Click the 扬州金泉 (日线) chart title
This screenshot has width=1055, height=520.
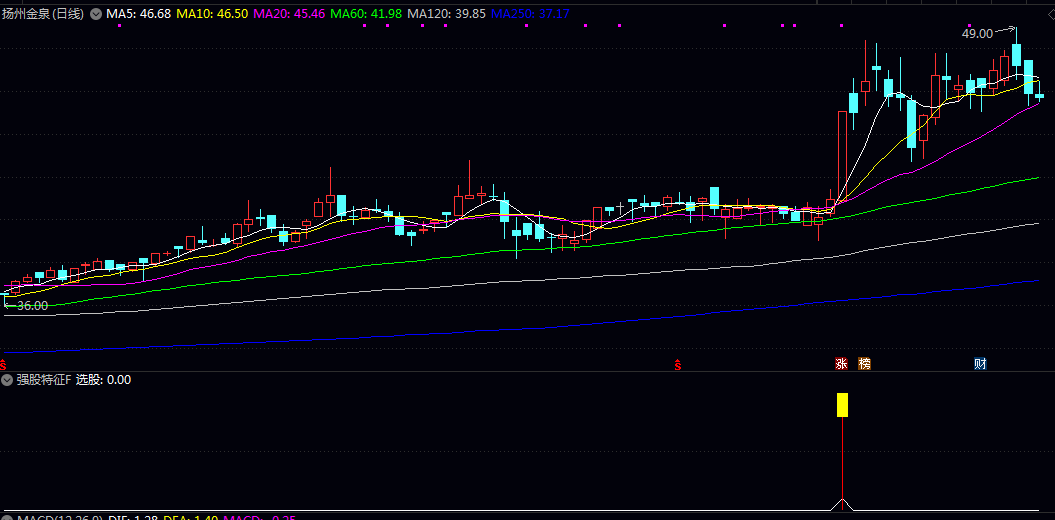tap(44, 14)
